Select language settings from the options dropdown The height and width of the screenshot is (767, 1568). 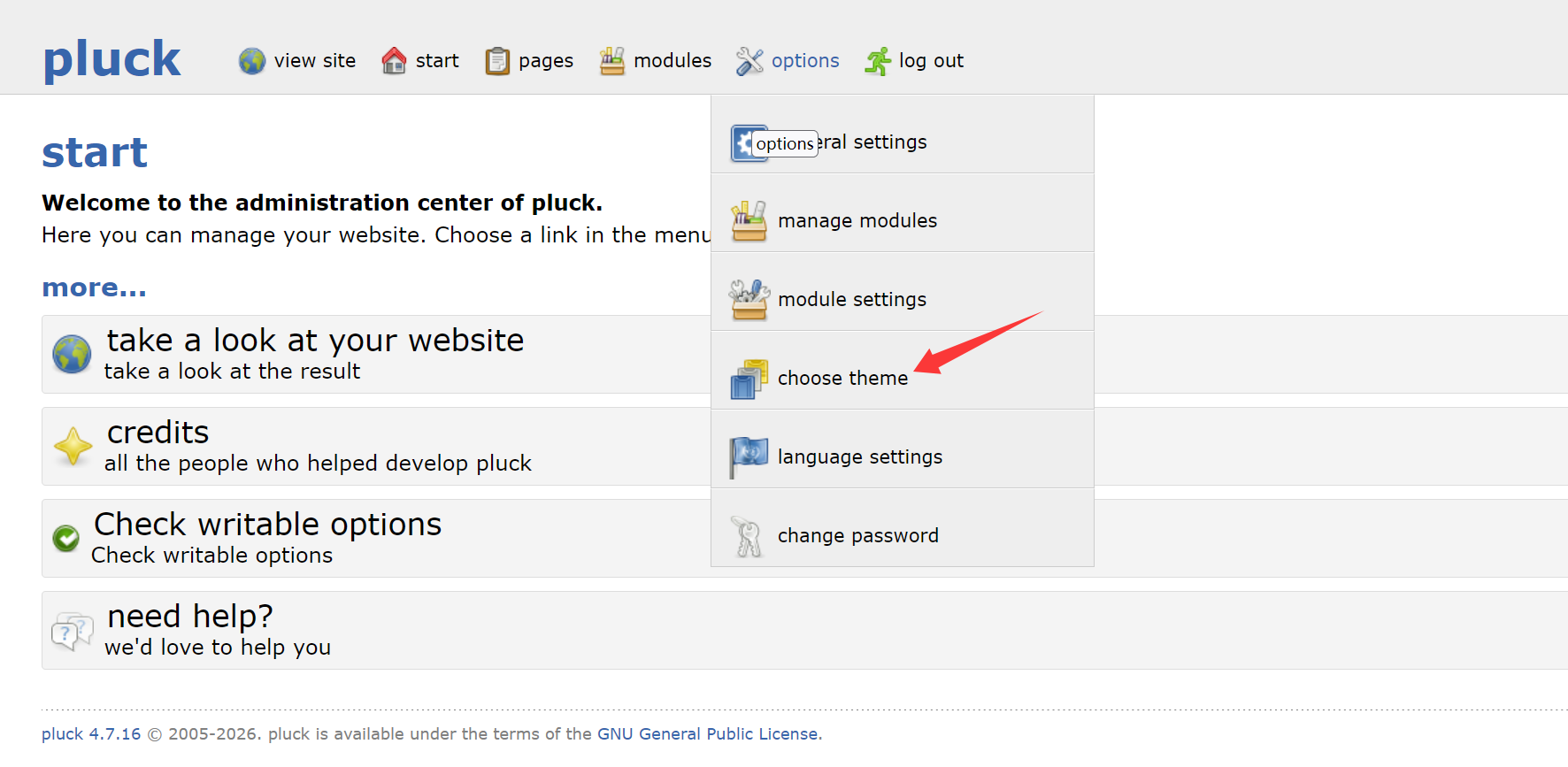pos(903,449)
